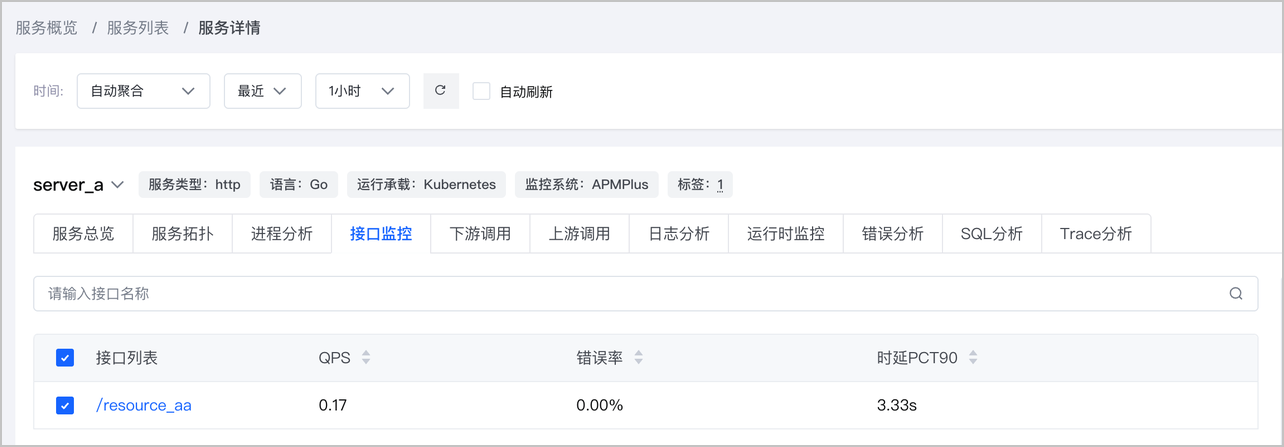The height and width of the screenshot is (447, 1284).
Task: Uncheck the select-all 接口列表 checkbox
Action: pos(65,358)
